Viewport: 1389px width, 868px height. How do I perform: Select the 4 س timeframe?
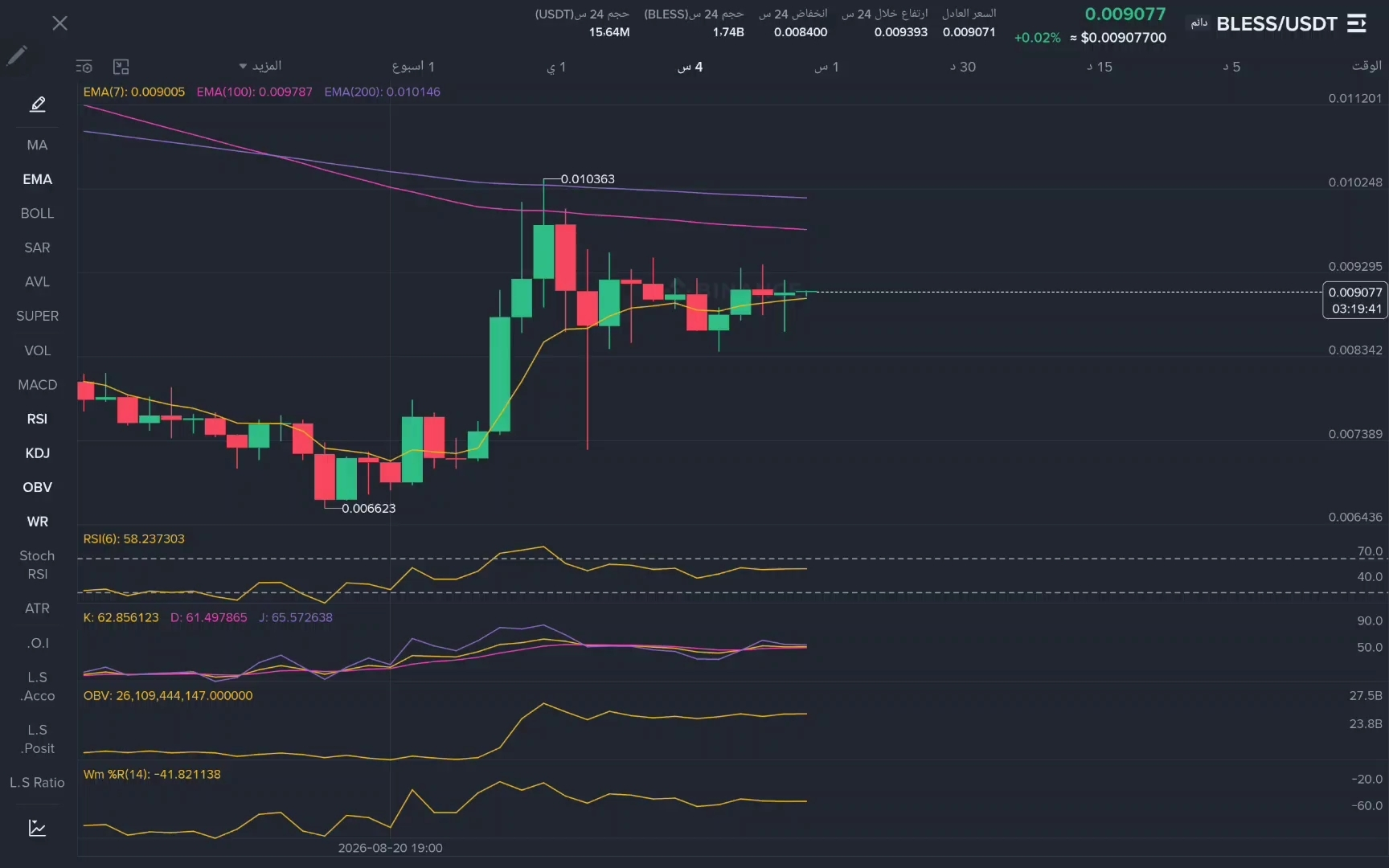click(x=690, y=67)
